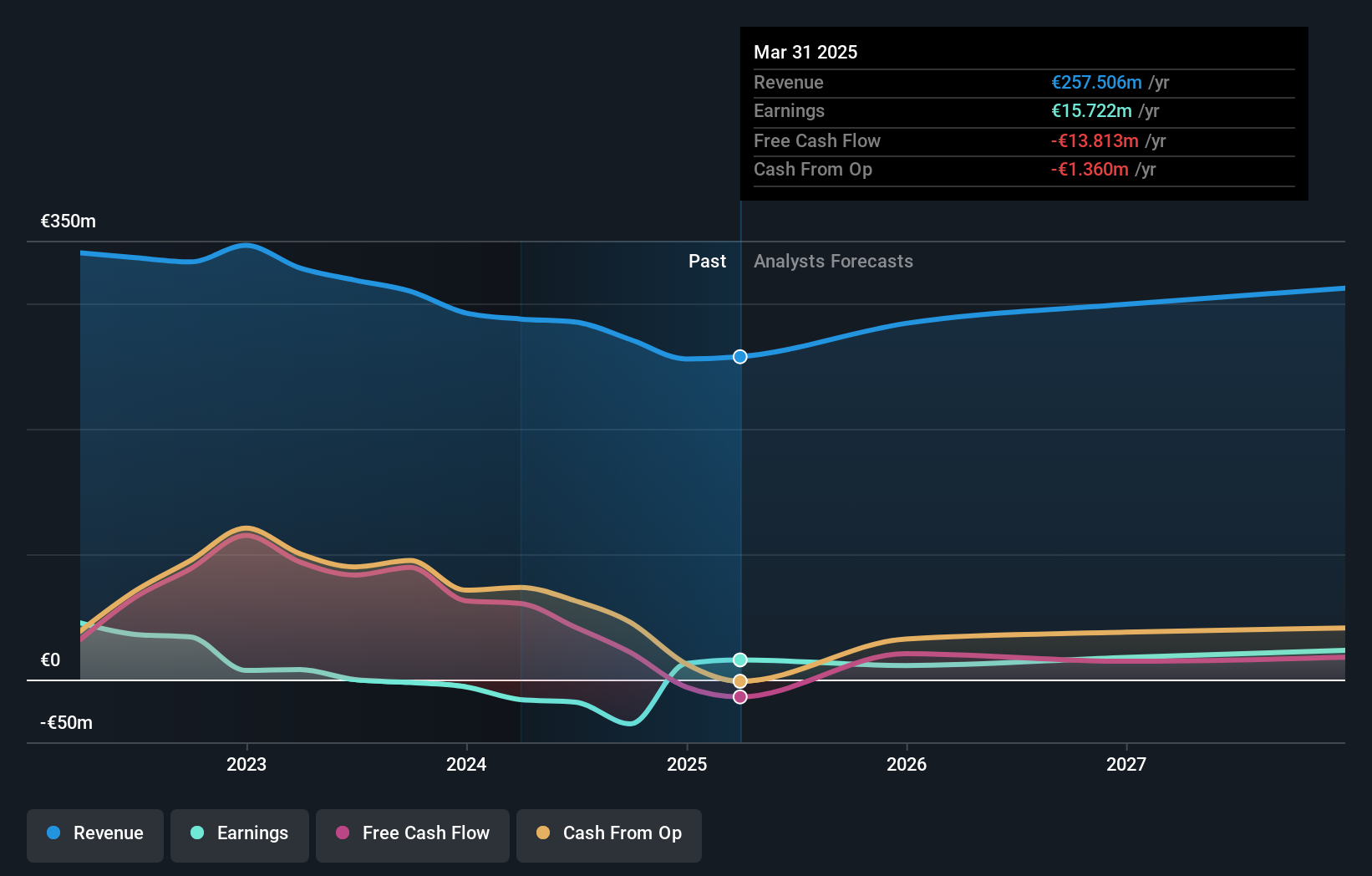The height and width of the screenshot is (876, 1372).
Task: Click the Past section label
Action: tap(707, 262)
